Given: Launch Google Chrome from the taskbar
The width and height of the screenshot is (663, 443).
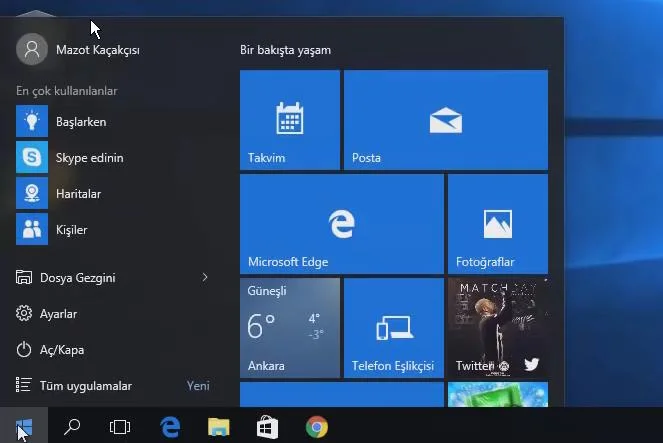Looking at the screenshot, I should [316, 427].
